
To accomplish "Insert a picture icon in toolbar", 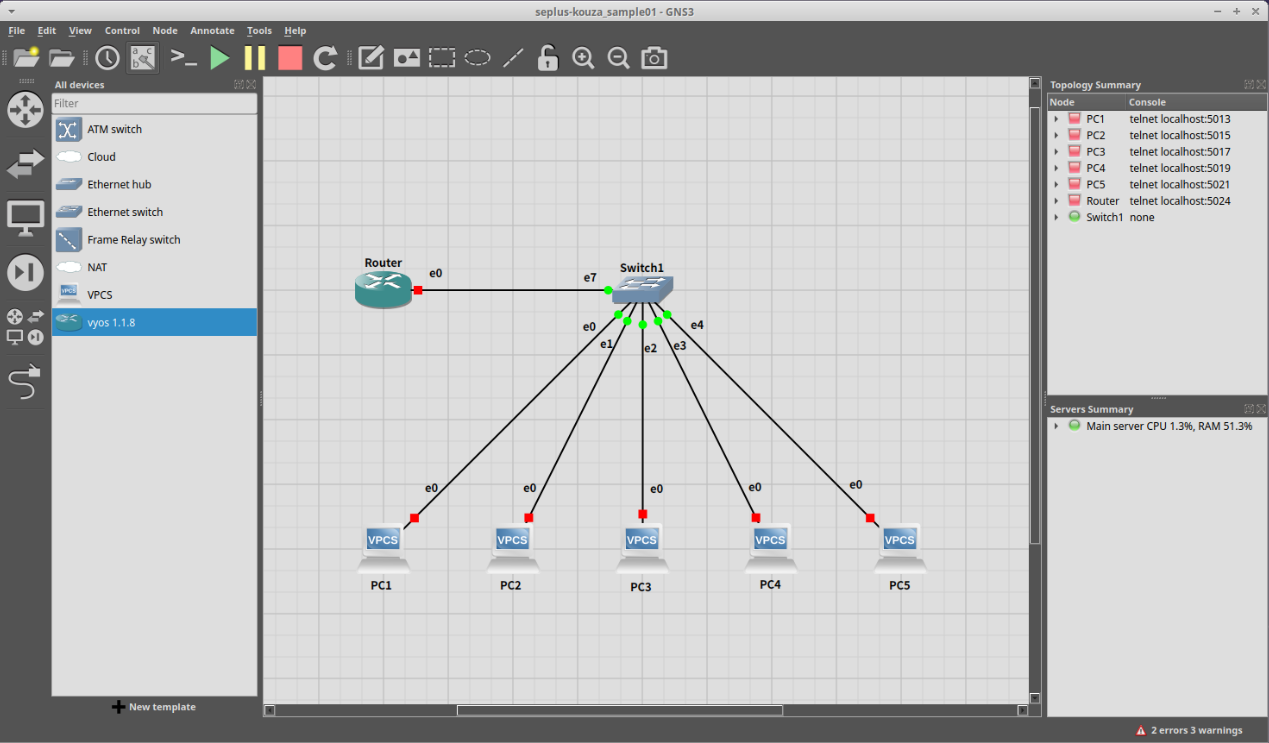I will pyautogui.click(x=407, y=58).
